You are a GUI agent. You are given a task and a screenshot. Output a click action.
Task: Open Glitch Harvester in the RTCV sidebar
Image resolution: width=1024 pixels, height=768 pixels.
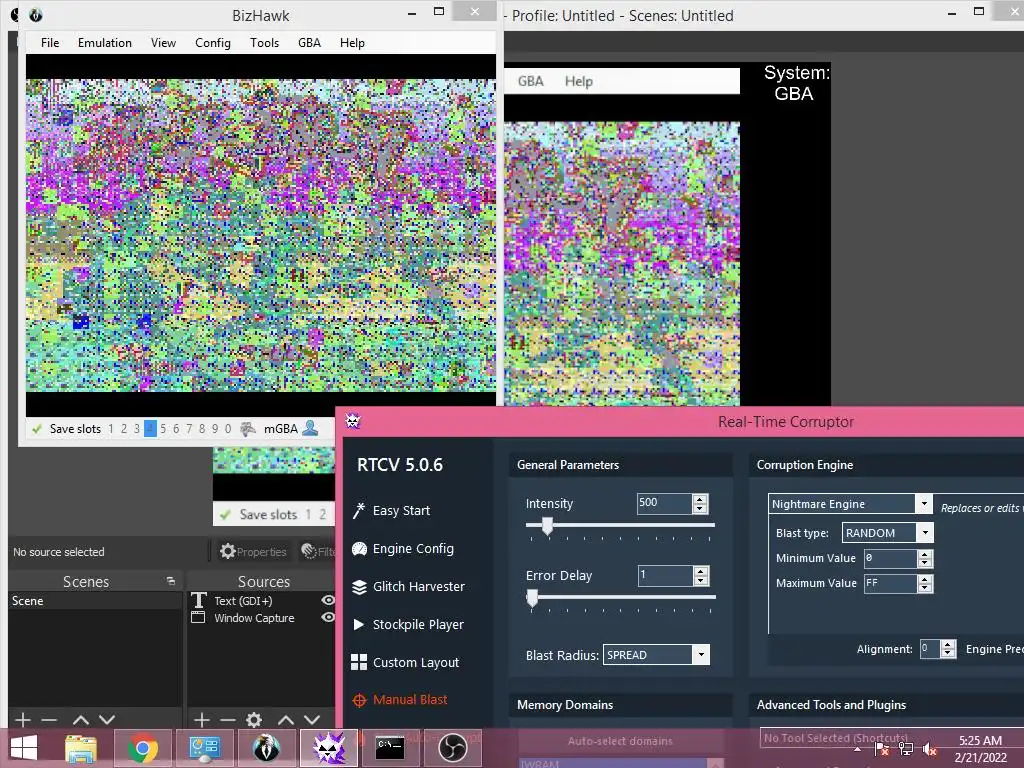tap(408, 586)
